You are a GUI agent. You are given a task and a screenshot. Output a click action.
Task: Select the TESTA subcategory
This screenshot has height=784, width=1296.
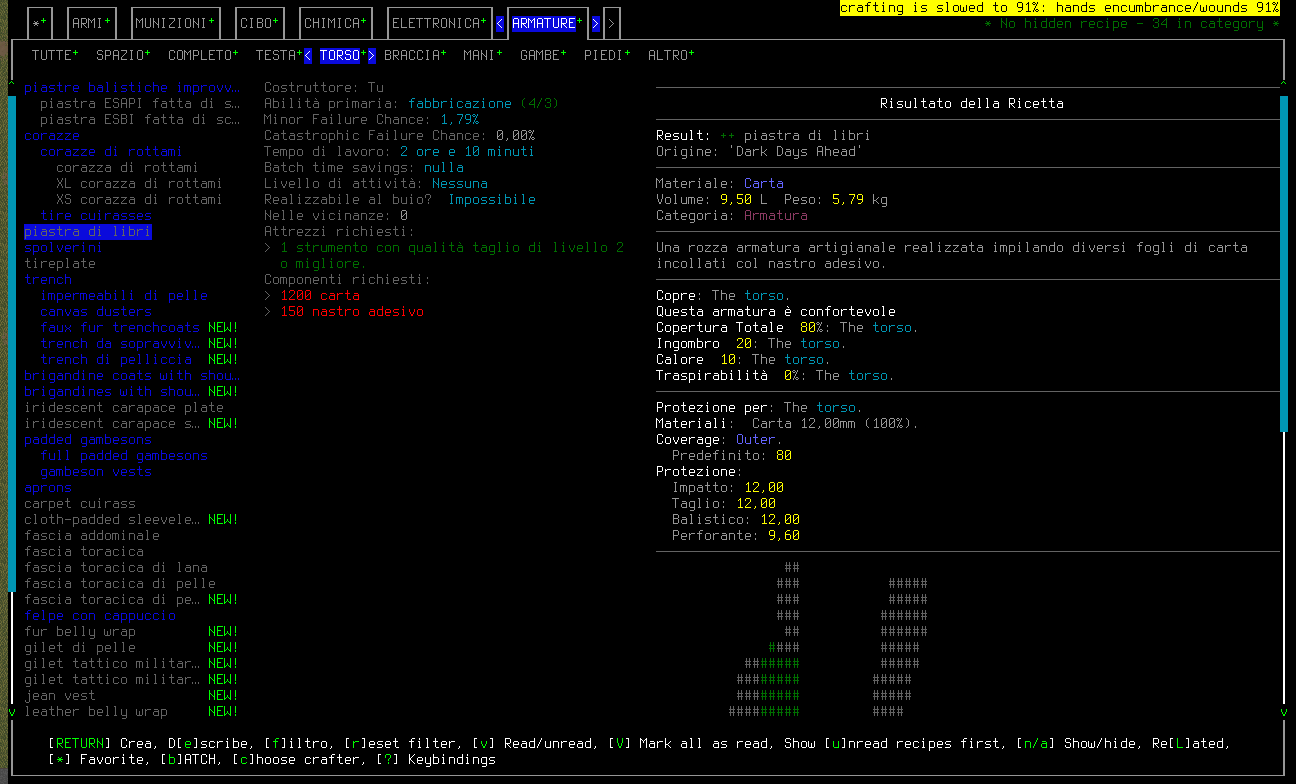[279, 55]
